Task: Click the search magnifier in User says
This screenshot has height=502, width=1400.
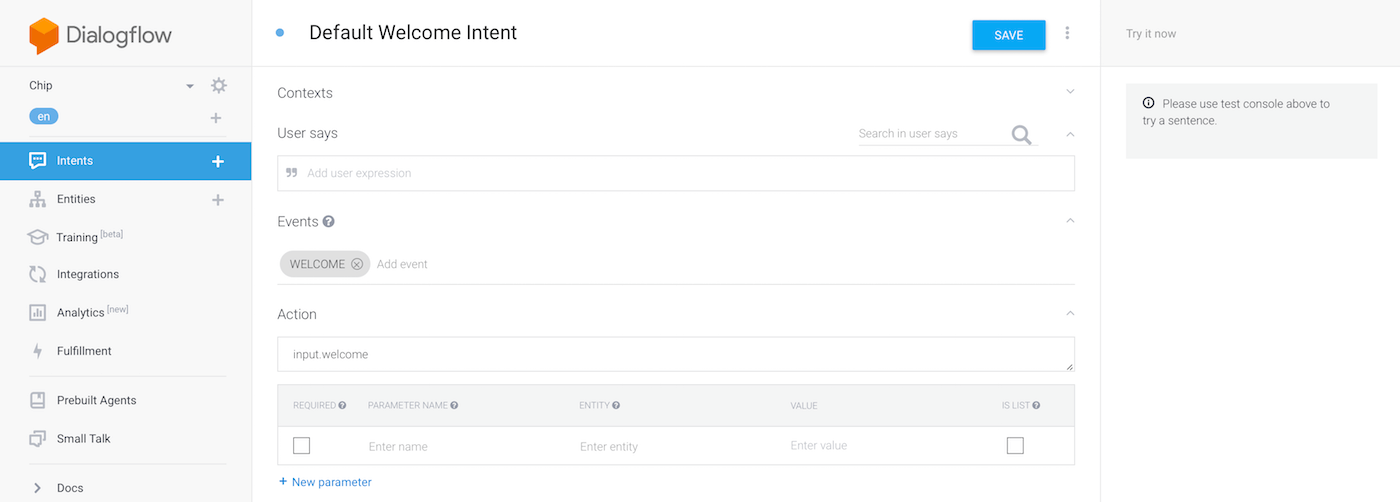Action: 1021,135
